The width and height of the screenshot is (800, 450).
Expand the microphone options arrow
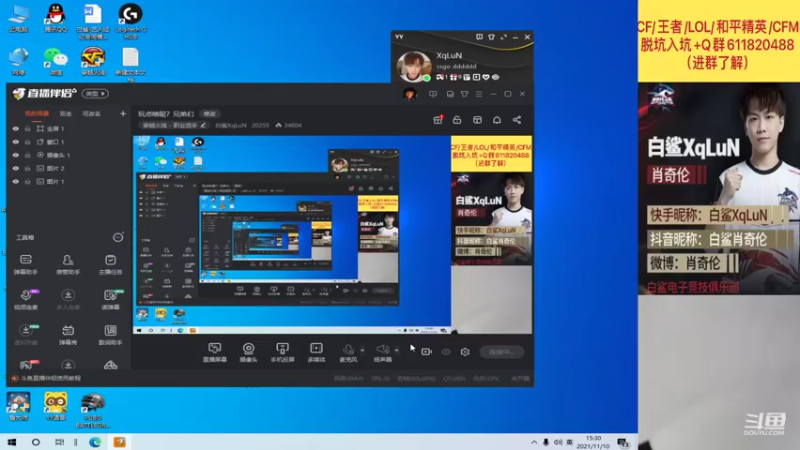[362, 350]
